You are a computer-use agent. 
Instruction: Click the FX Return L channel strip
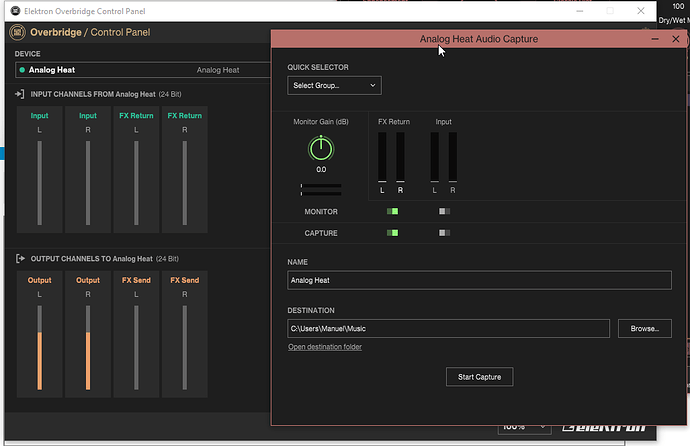136,169
